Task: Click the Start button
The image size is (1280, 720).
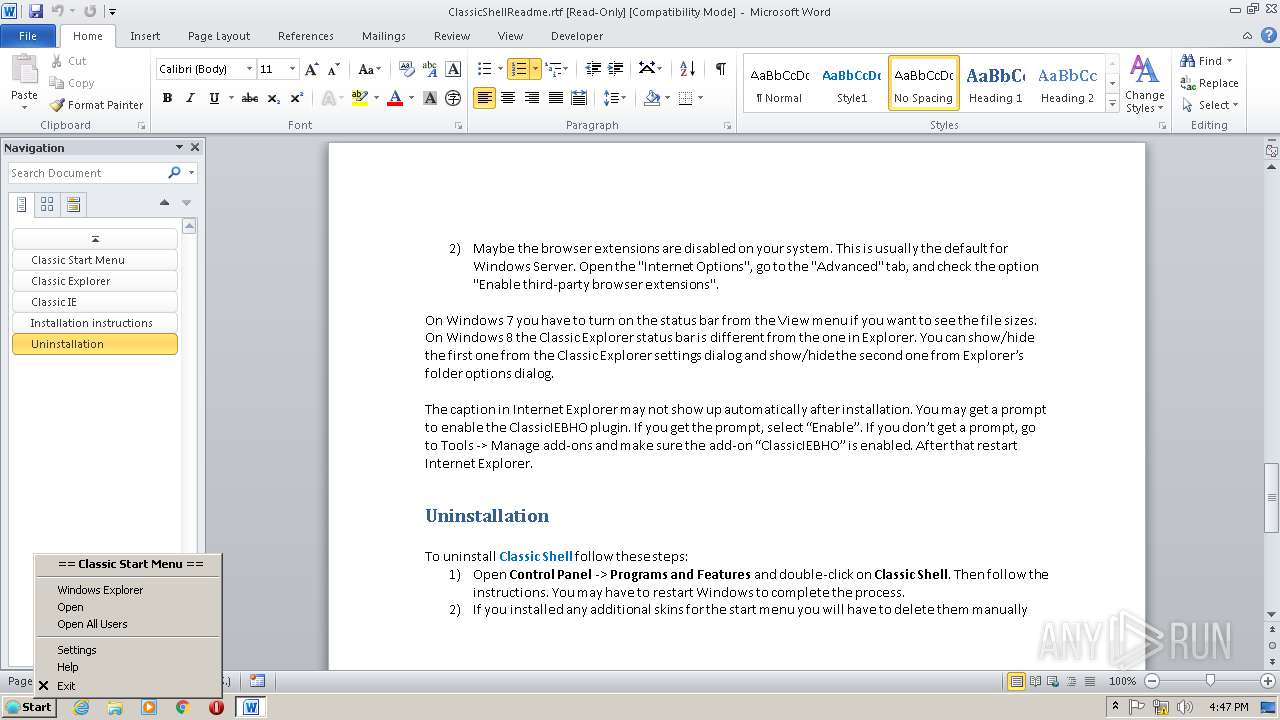Action: (x=29, y=707)
